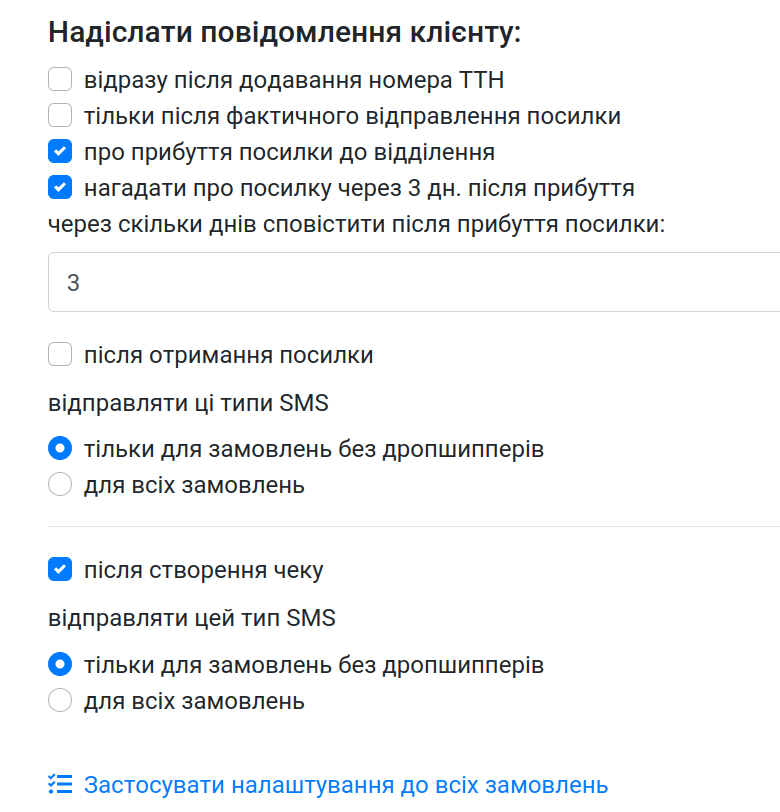Screen dimensions: 780x812
Task: Check the 'після отримання посилки' checkbox
Action: tap(60, 355)
